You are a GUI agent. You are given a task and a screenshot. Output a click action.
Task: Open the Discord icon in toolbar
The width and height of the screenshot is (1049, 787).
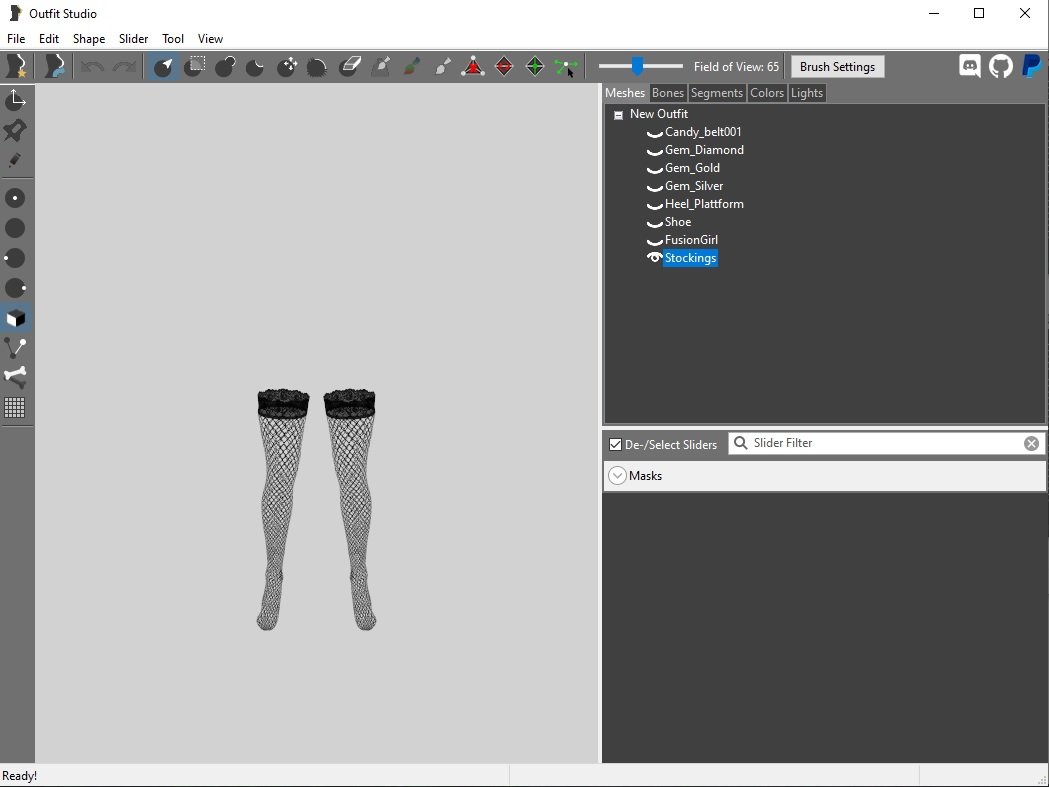(x=969, y=67)
